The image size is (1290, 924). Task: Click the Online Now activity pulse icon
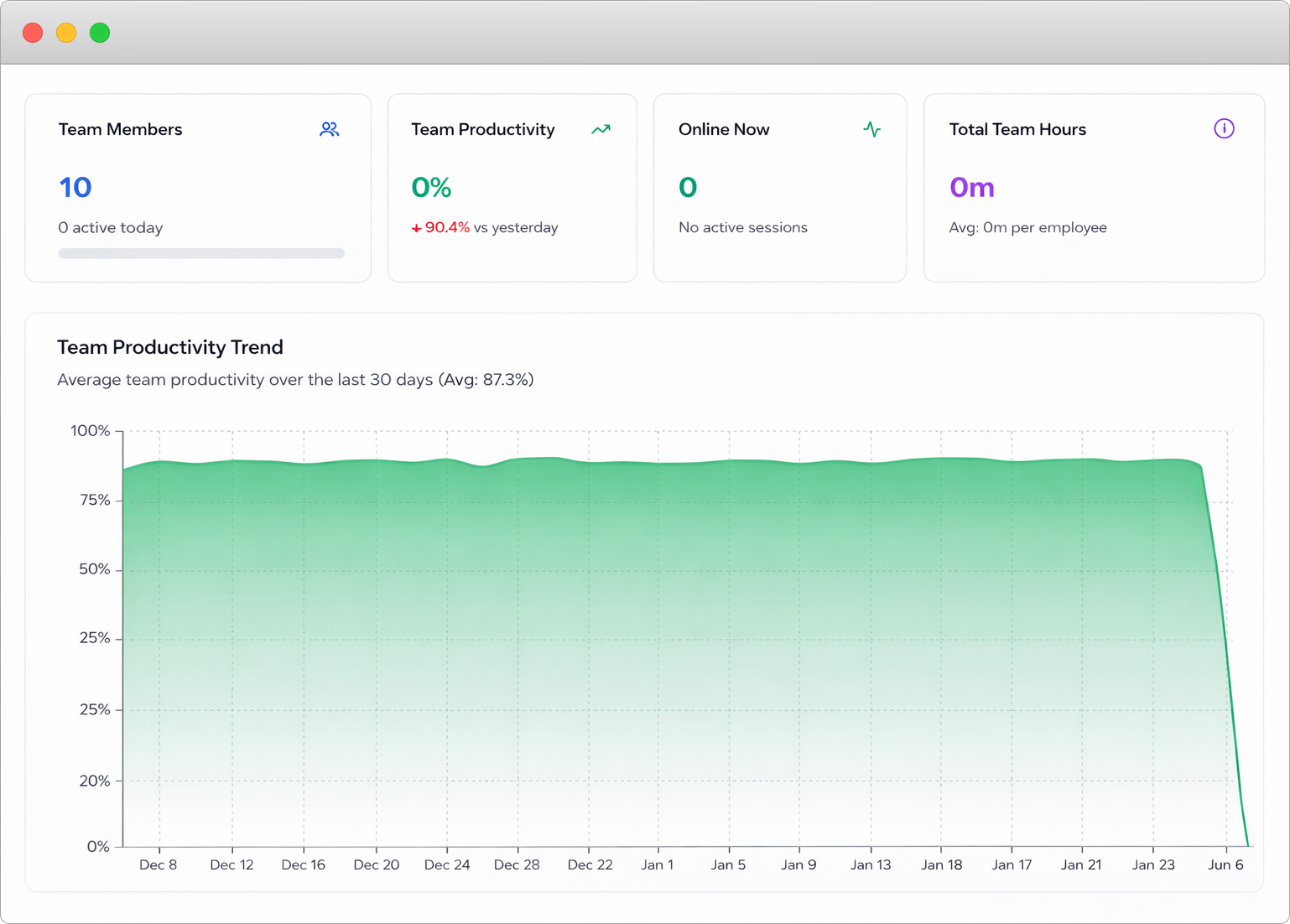[x=872, y=129]
